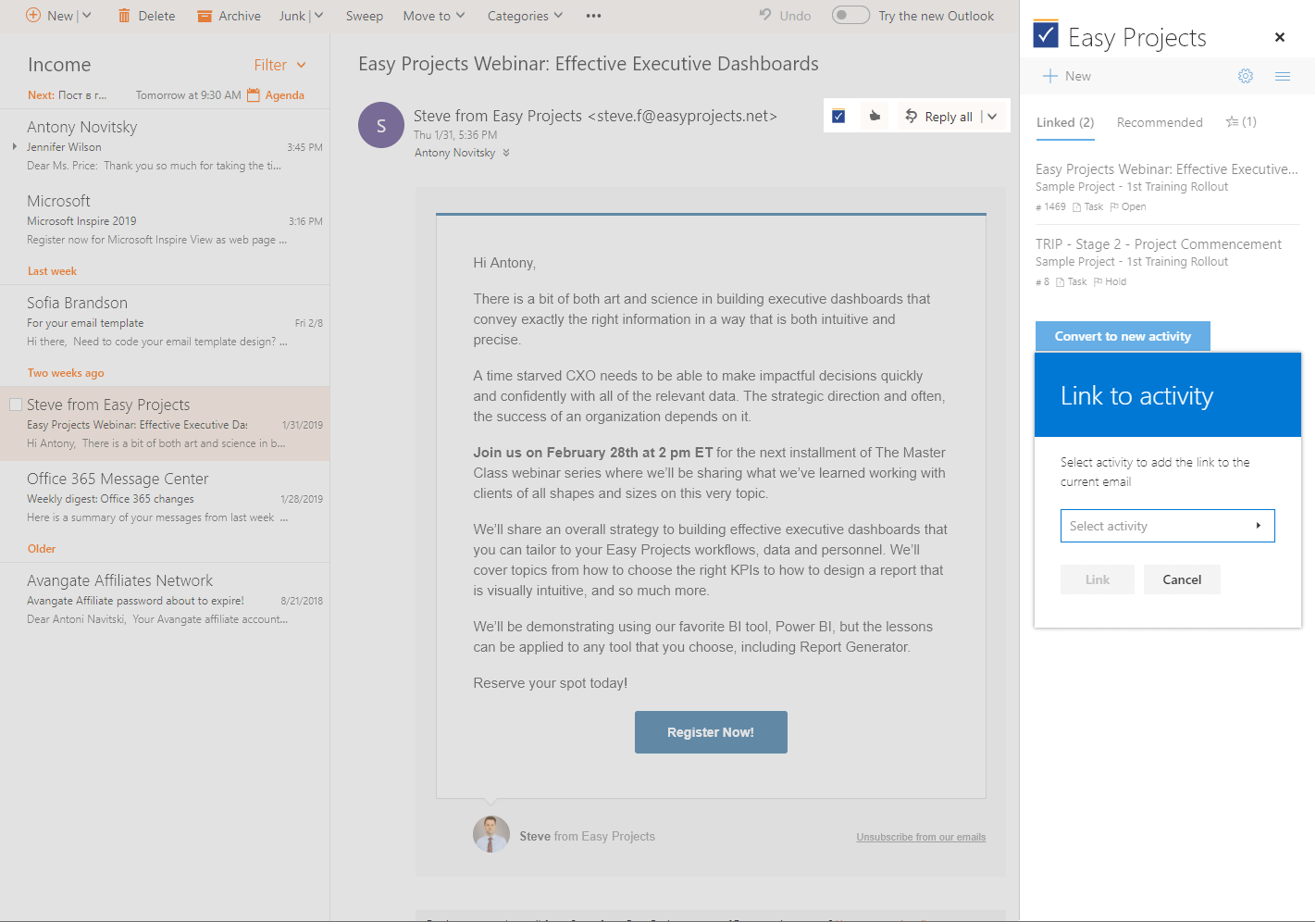Viewport: 1316px width, 922px height.
Task: Open Sofia Brandson's email template message
Action: pyautogui.click(x=165, y=322)
